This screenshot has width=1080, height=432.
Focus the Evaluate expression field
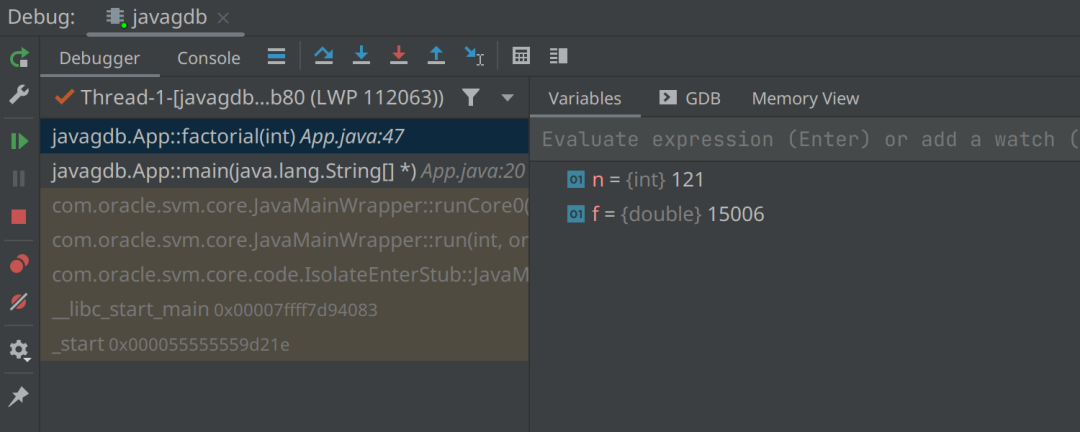[805, 139]
